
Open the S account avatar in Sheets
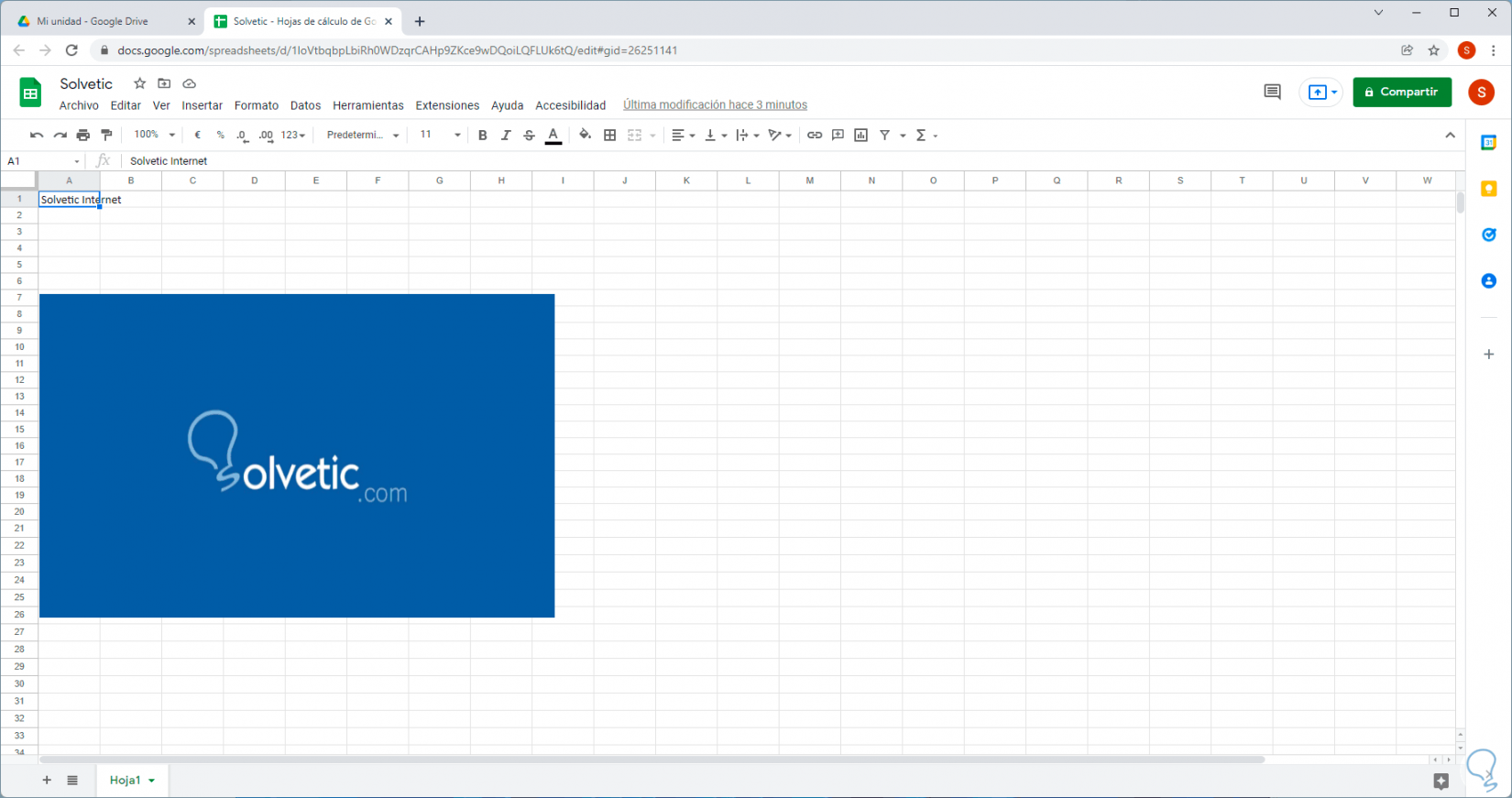pyautogui.click(x=1481, y=92)
